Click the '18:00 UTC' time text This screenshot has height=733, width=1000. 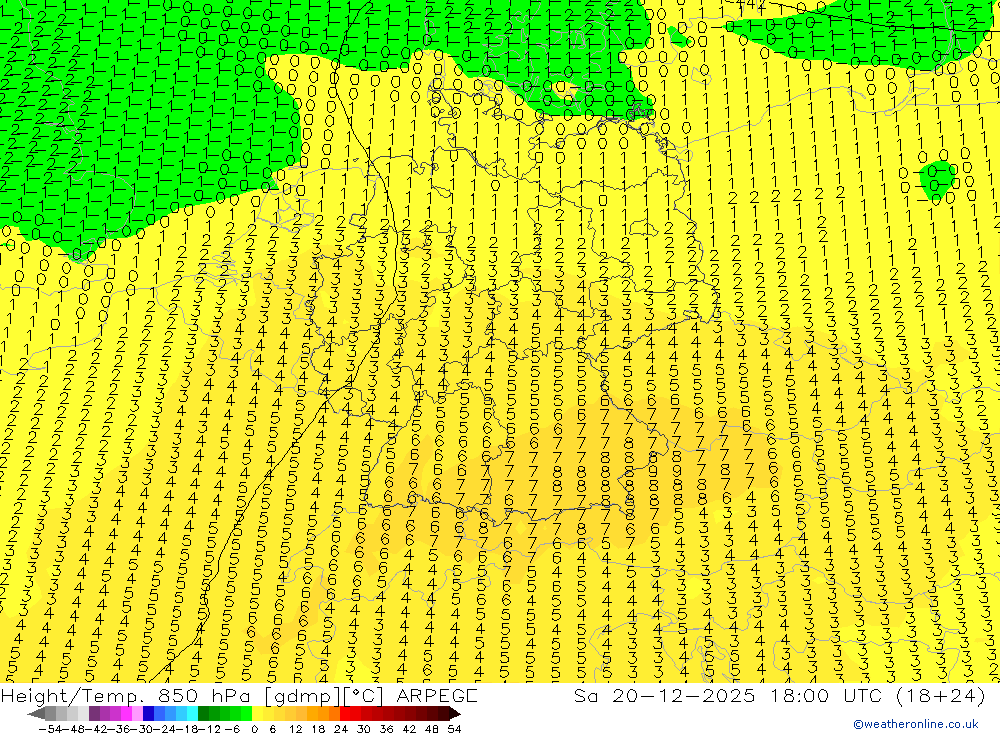click(x=825, y=695)
